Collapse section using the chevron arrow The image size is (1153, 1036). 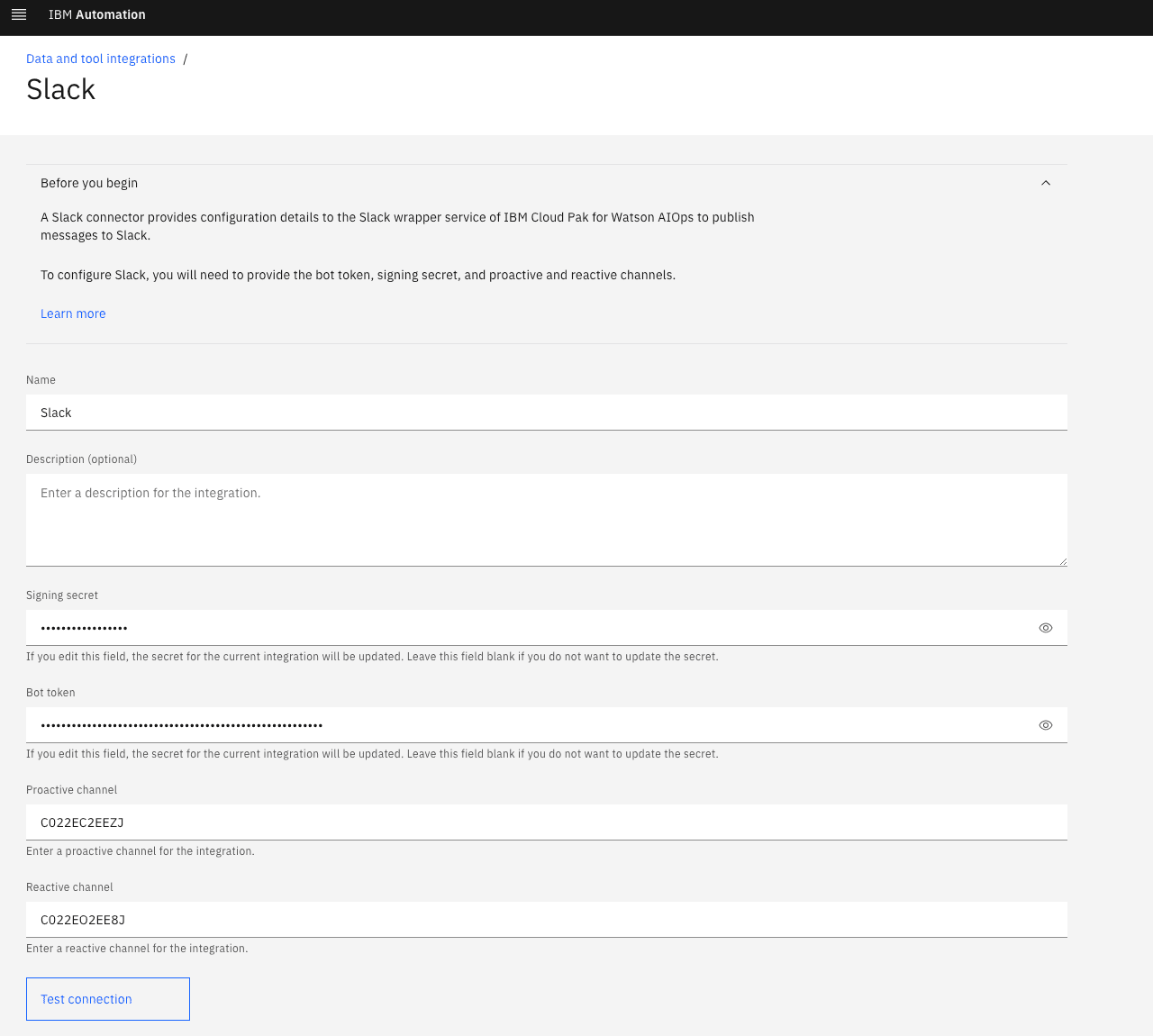coord(1046,183)
